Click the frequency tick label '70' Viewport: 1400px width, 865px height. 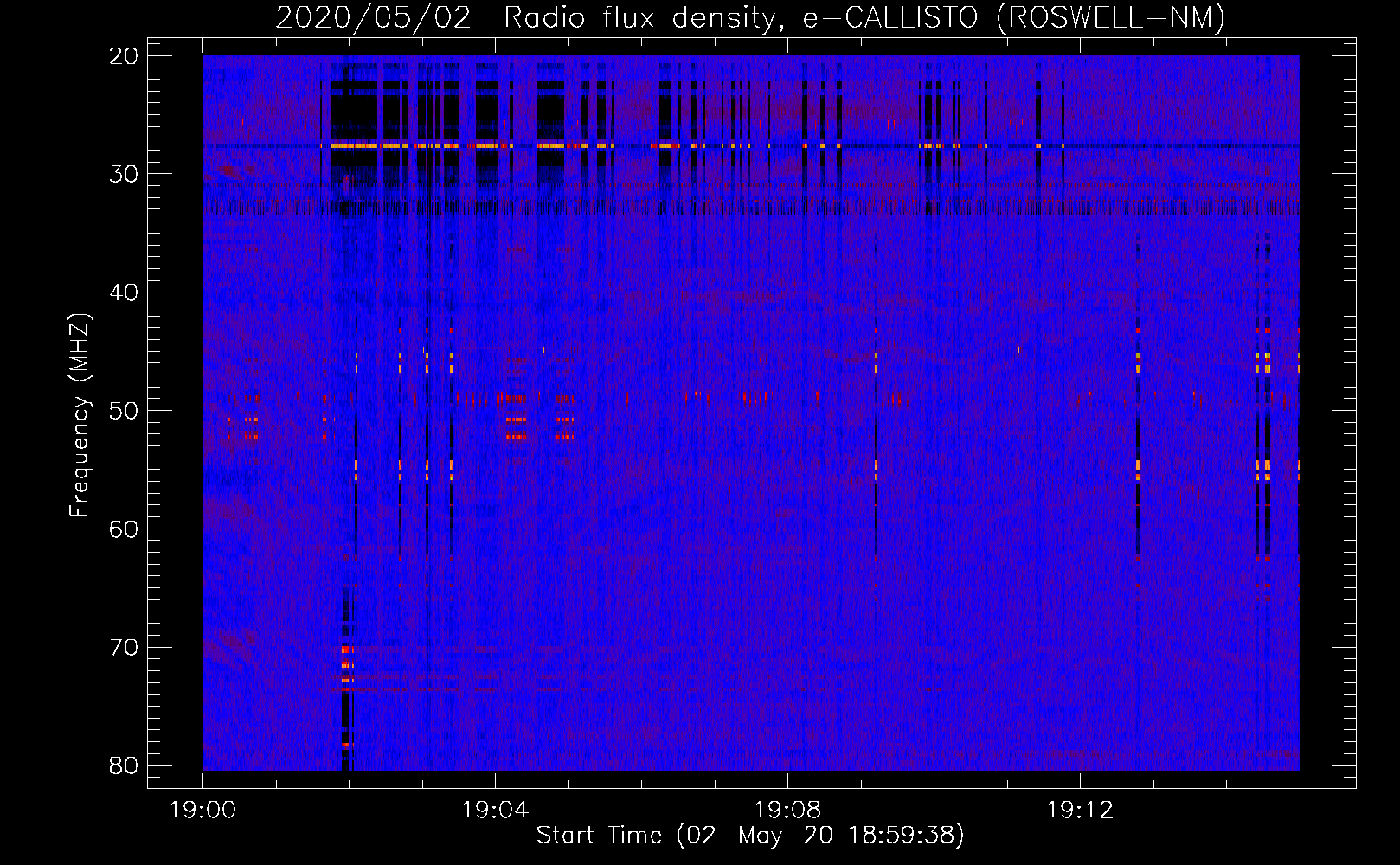[x=125, y=648]
